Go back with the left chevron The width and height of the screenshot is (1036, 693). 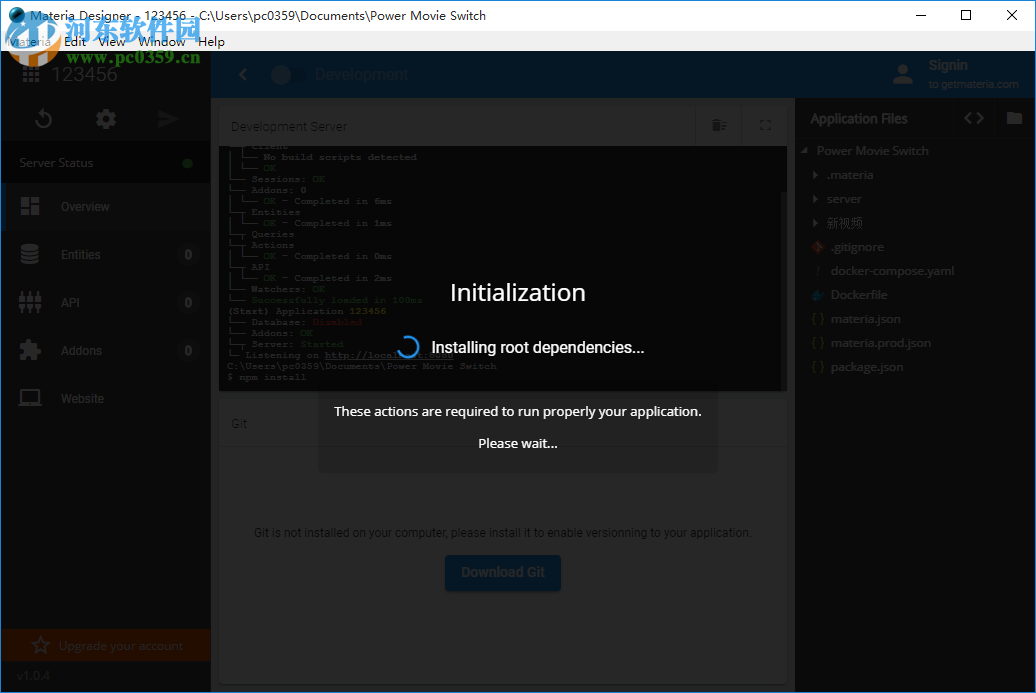[243, 75]
